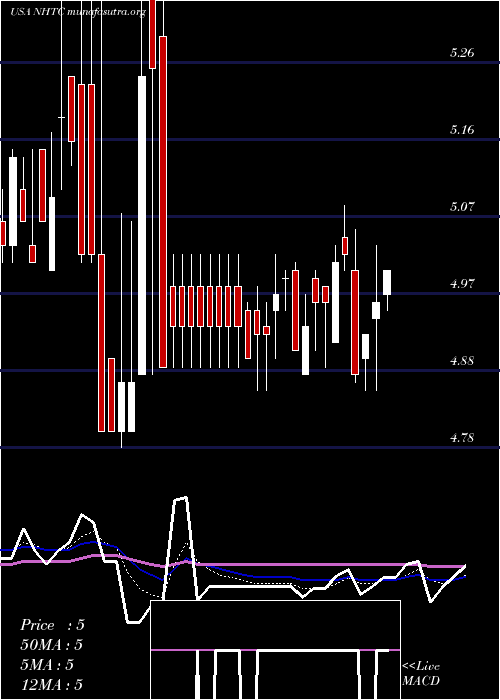
Task: Click the <<Live MACD label
Action: 421,674
